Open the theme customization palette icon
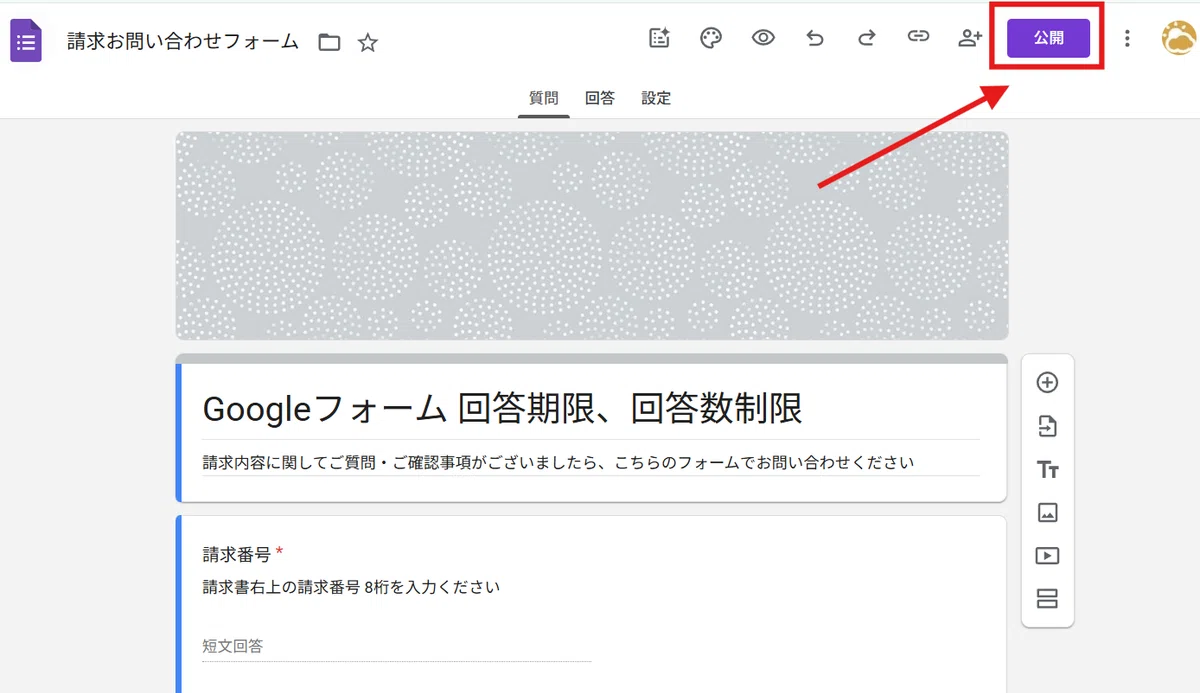 pyautogui.click(x=711, y=39)
